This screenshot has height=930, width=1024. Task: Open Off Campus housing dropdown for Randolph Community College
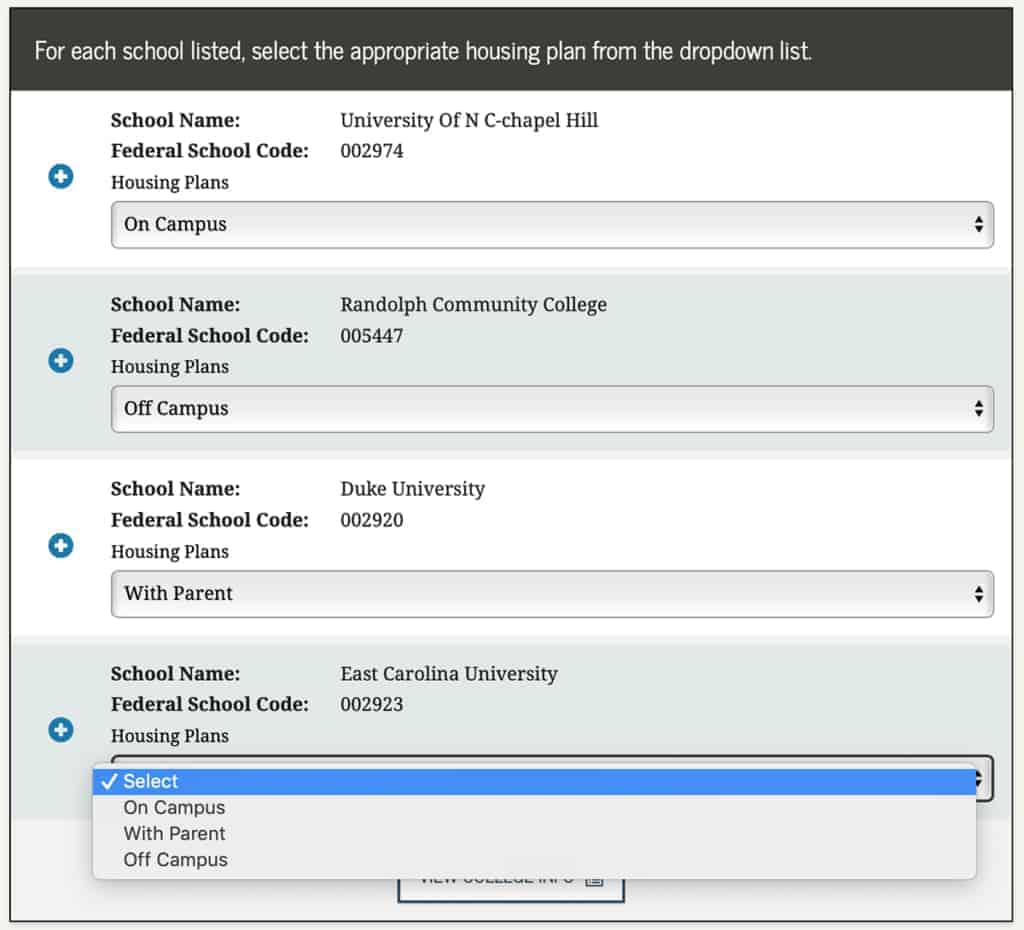click(x=552, y=409)
